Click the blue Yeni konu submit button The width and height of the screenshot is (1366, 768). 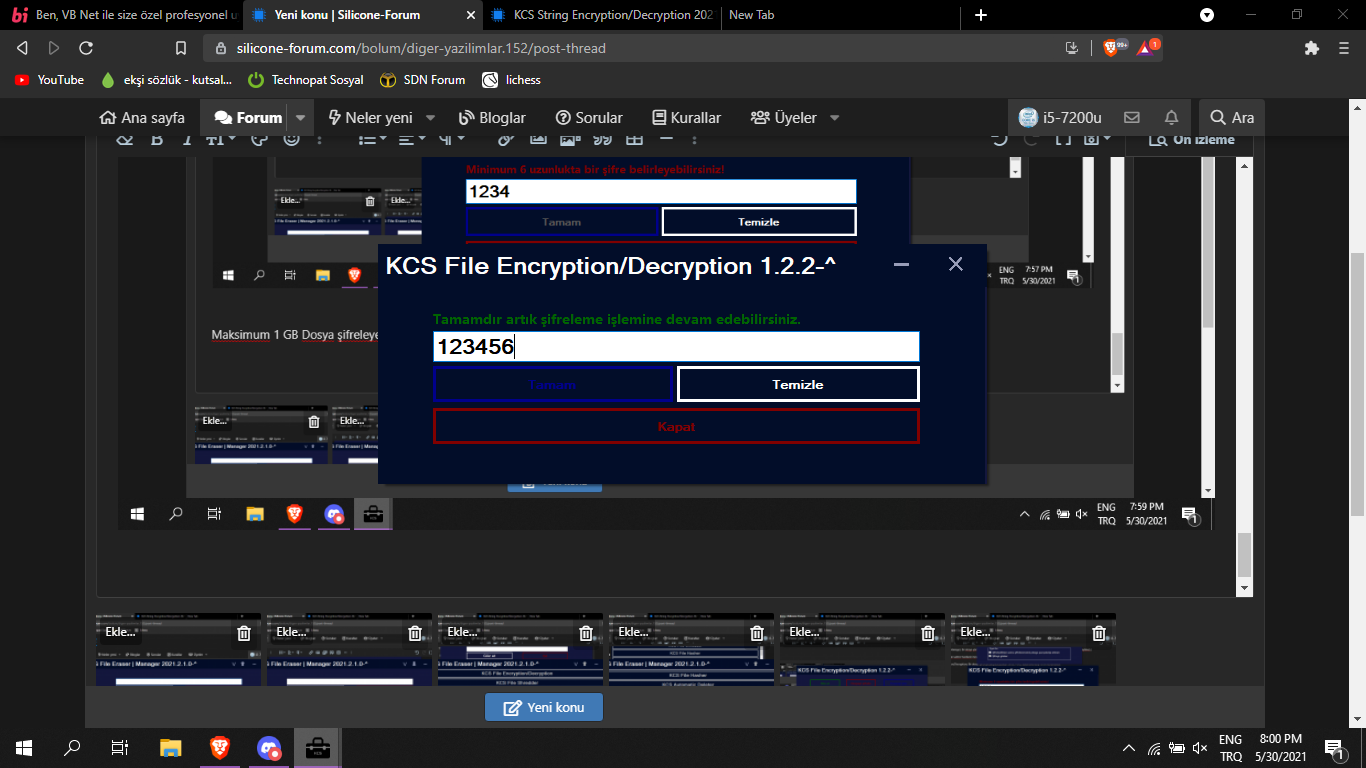pyautogui.click(x=544, y=707)
